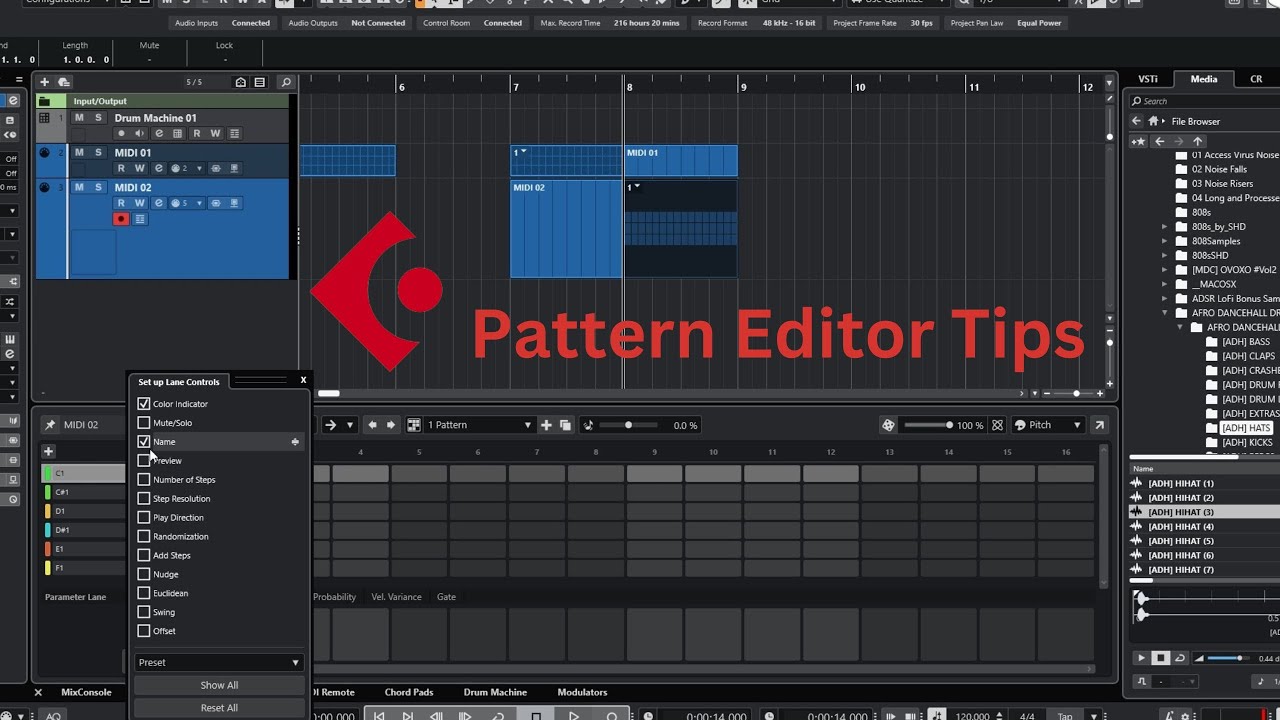Expand the ADSR LoFi Bonus folder
Viewport: 1280px width, 720px height.
pyautogui.click(x=1164, y=299)
